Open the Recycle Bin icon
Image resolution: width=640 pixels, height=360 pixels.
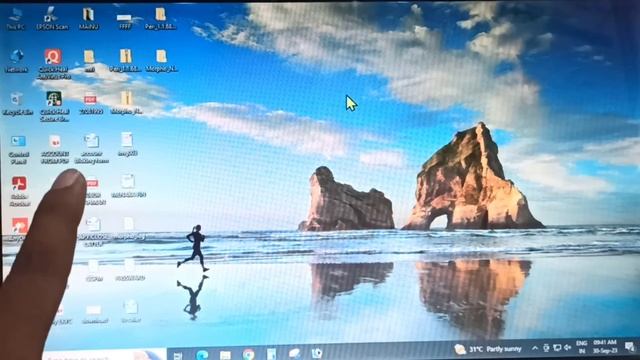pyautogui.click(x=17, y=104)
